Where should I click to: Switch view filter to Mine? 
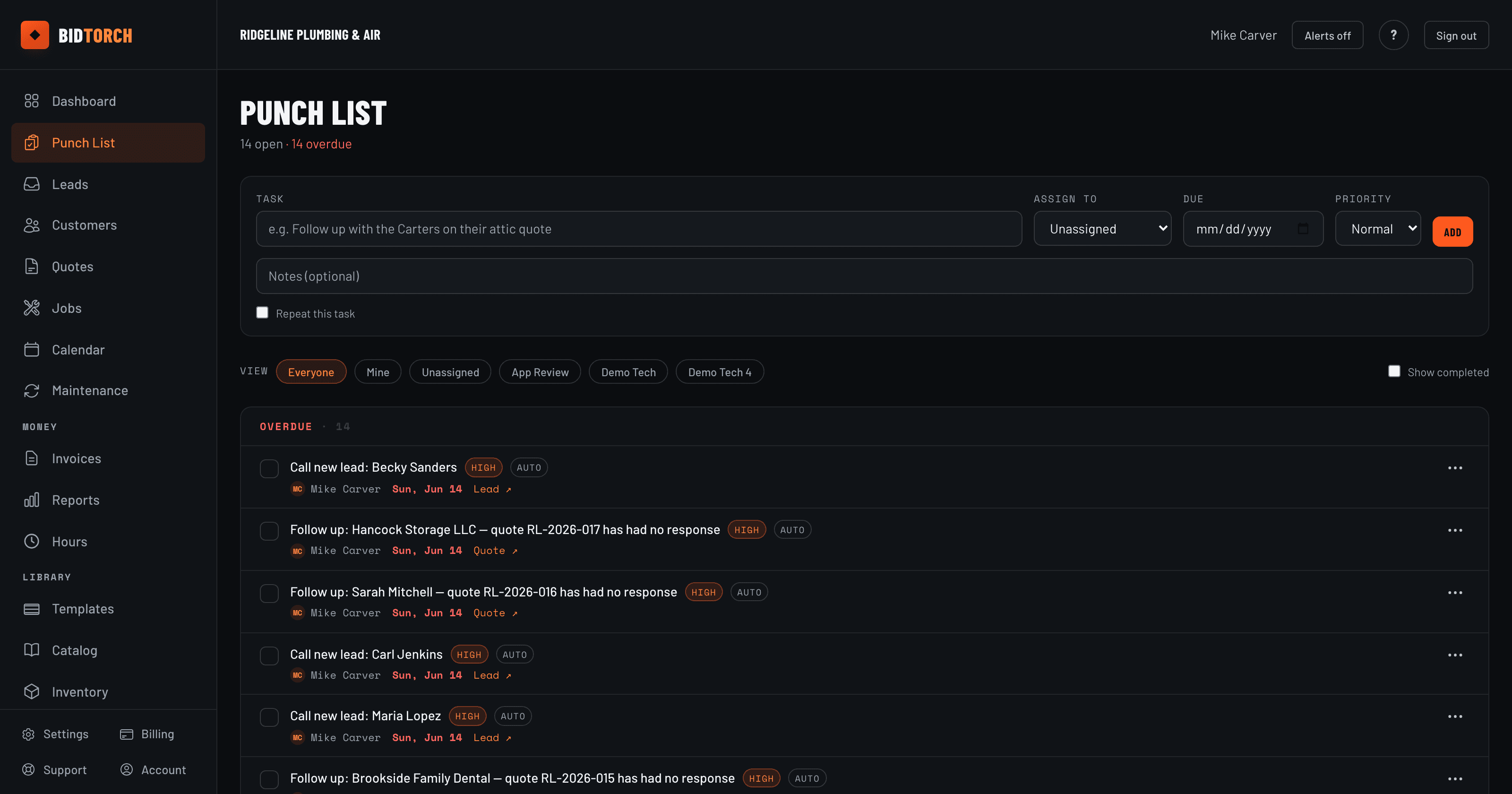pyautogui.click(x=378, y=372)
